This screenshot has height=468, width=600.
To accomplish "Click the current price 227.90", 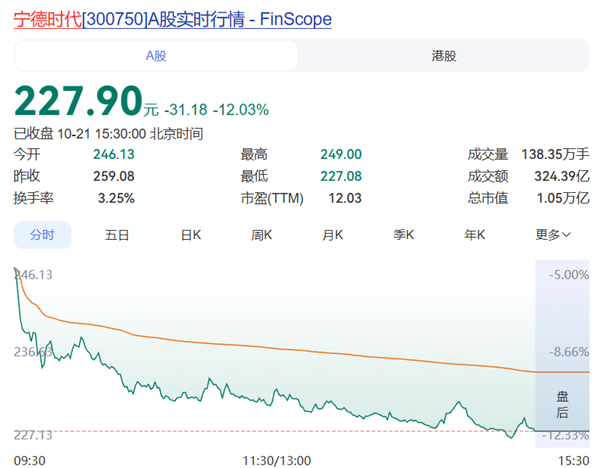I will pos(78,101).
